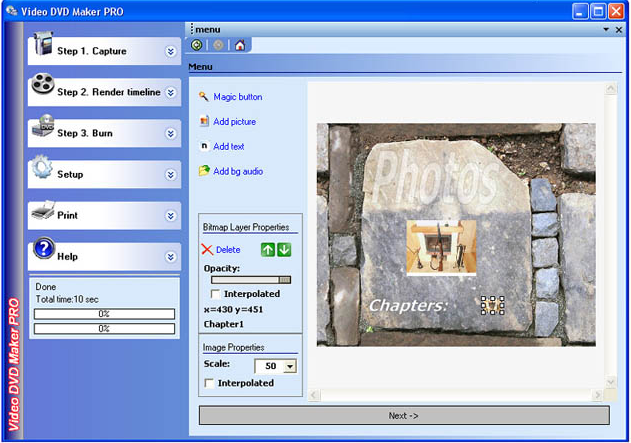Viewport: 631px width, 443px height.
Task: Click the Add picture icon
Action: pyautogui.click(x=204, y=121)
